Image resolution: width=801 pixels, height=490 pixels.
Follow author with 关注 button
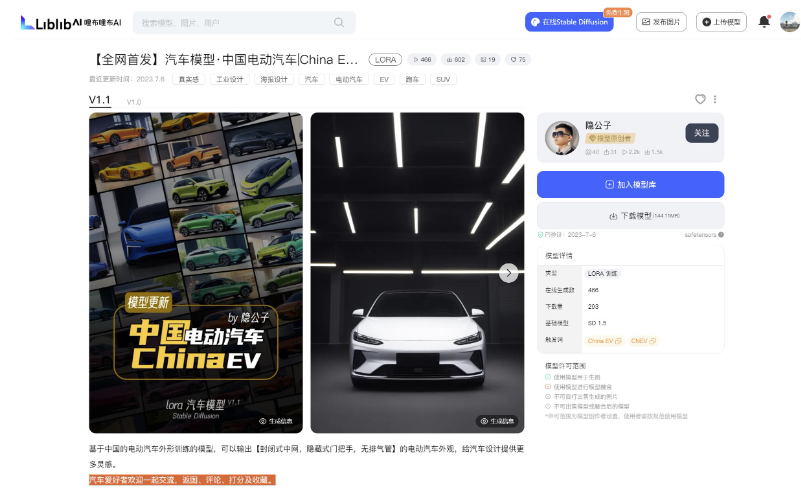pyautogui.click(x=701, y=133)
